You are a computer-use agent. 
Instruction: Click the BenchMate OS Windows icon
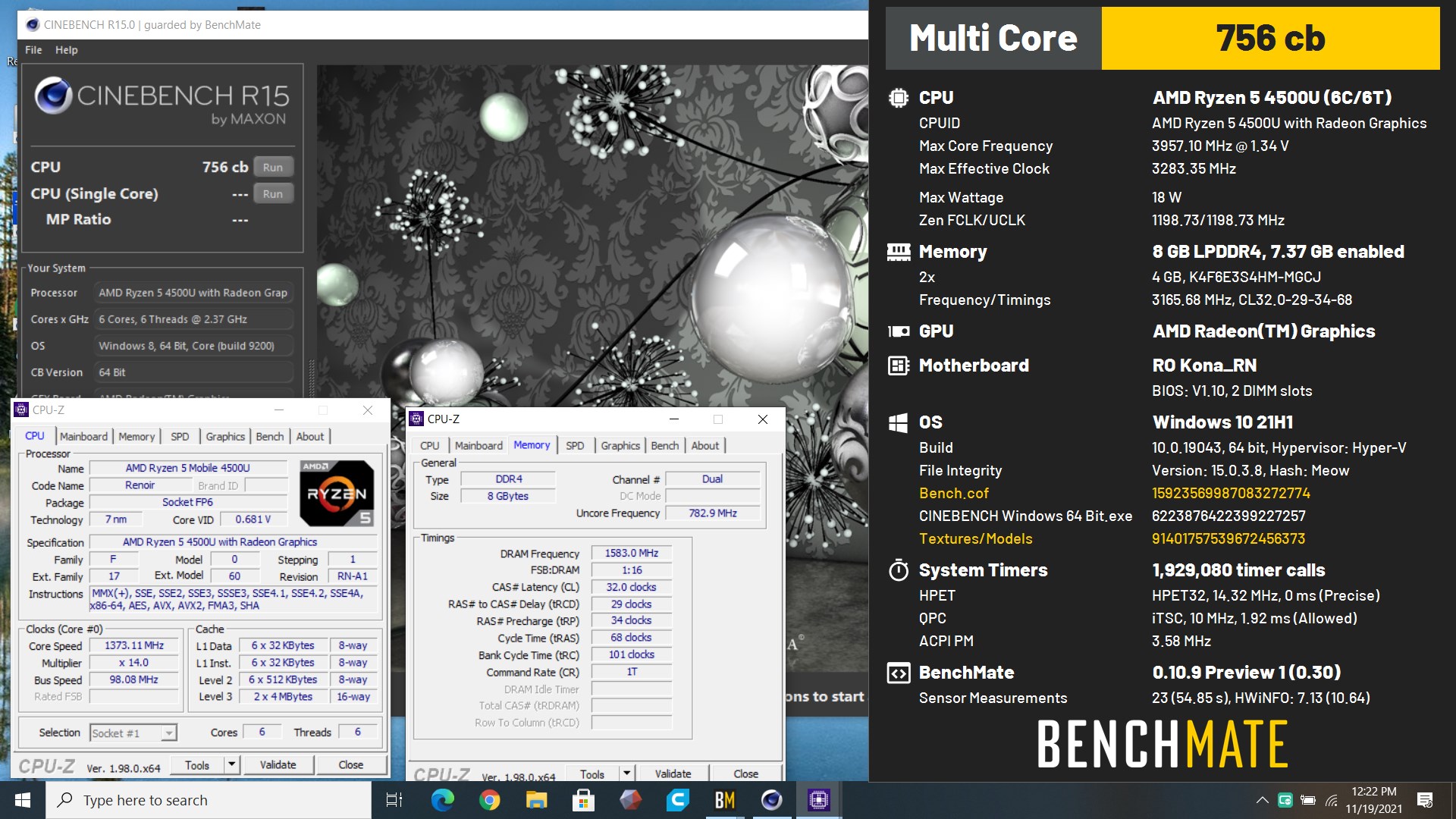pos(899,422)
